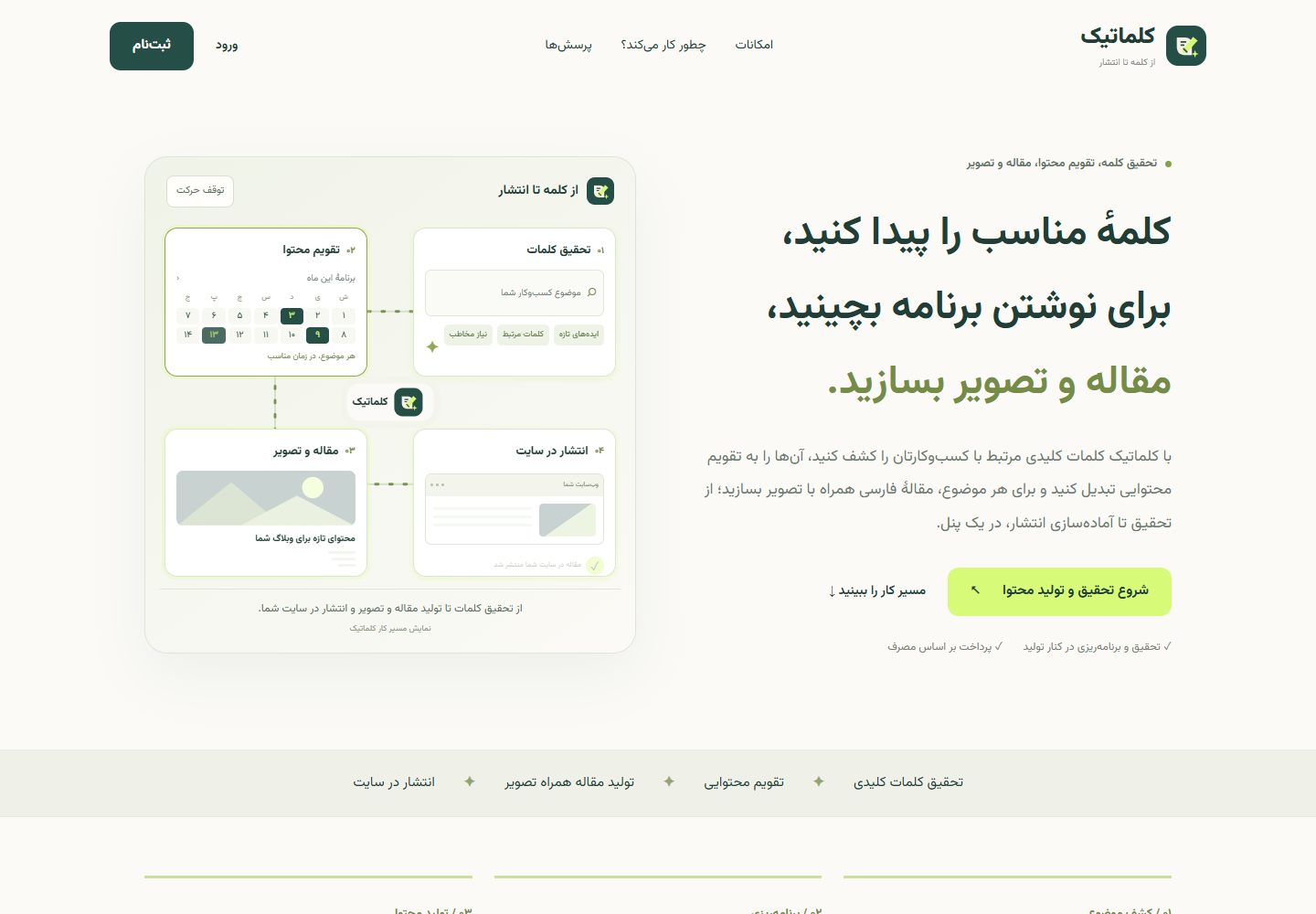The height and width of the screenshot is (914, 1316).
Task: Click the مسیر کار را ببینید link
Action: tap(877, 591)
